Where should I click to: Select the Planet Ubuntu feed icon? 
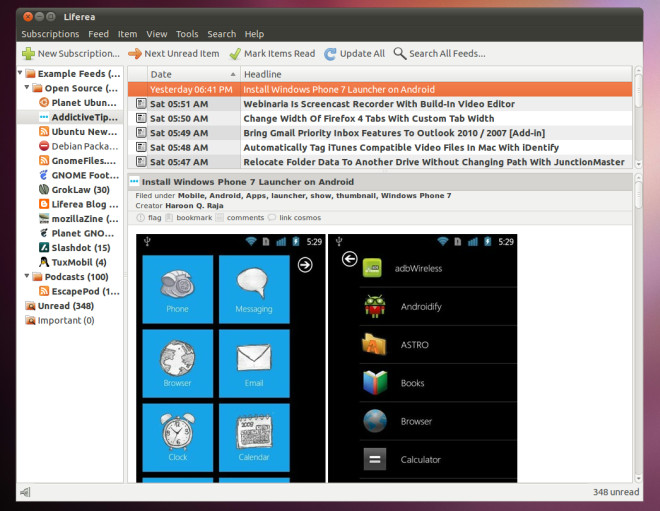click(44, 103)
